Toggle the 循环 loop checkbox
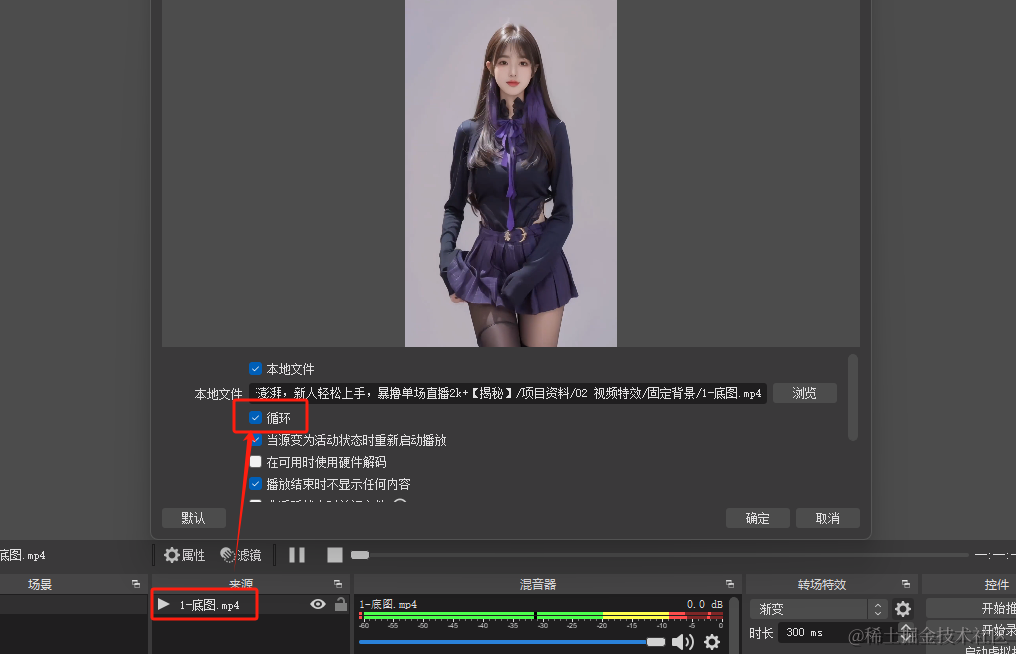Screen dimensions: 1016x654 click(255, 418)
